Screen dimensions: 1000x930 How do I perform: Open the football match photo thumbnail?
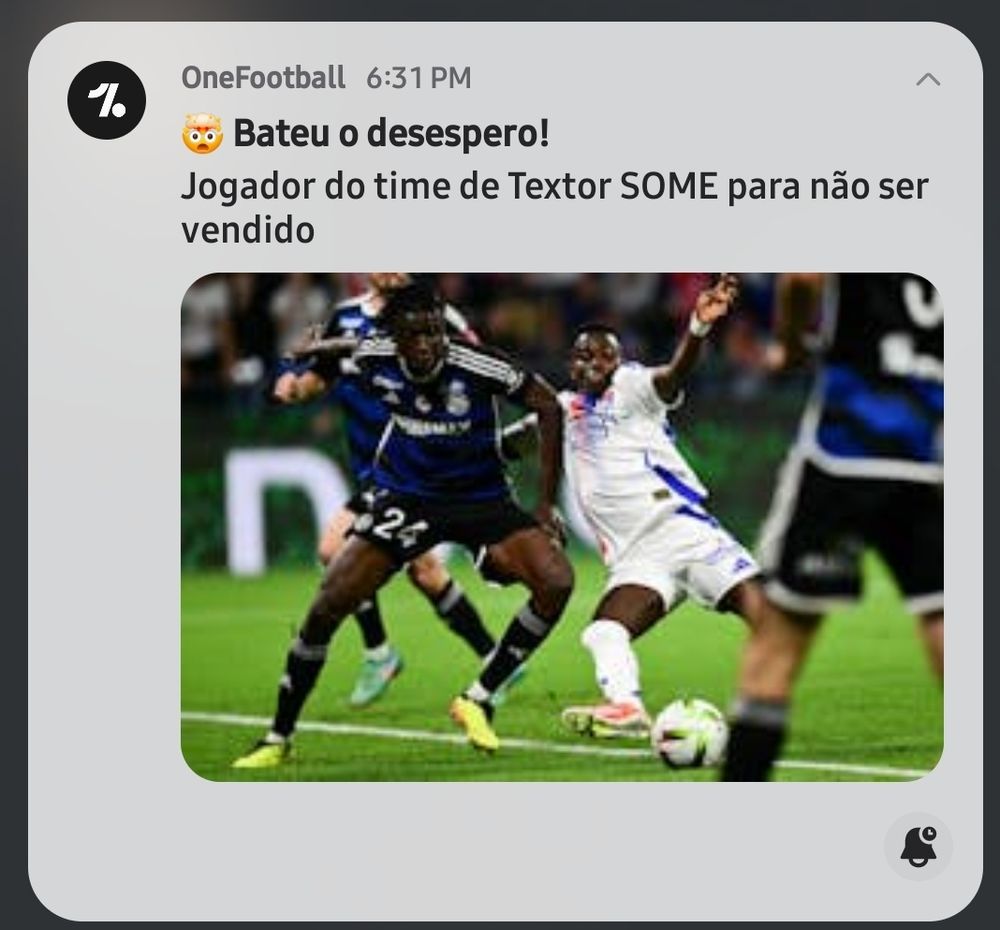point(562,527)
